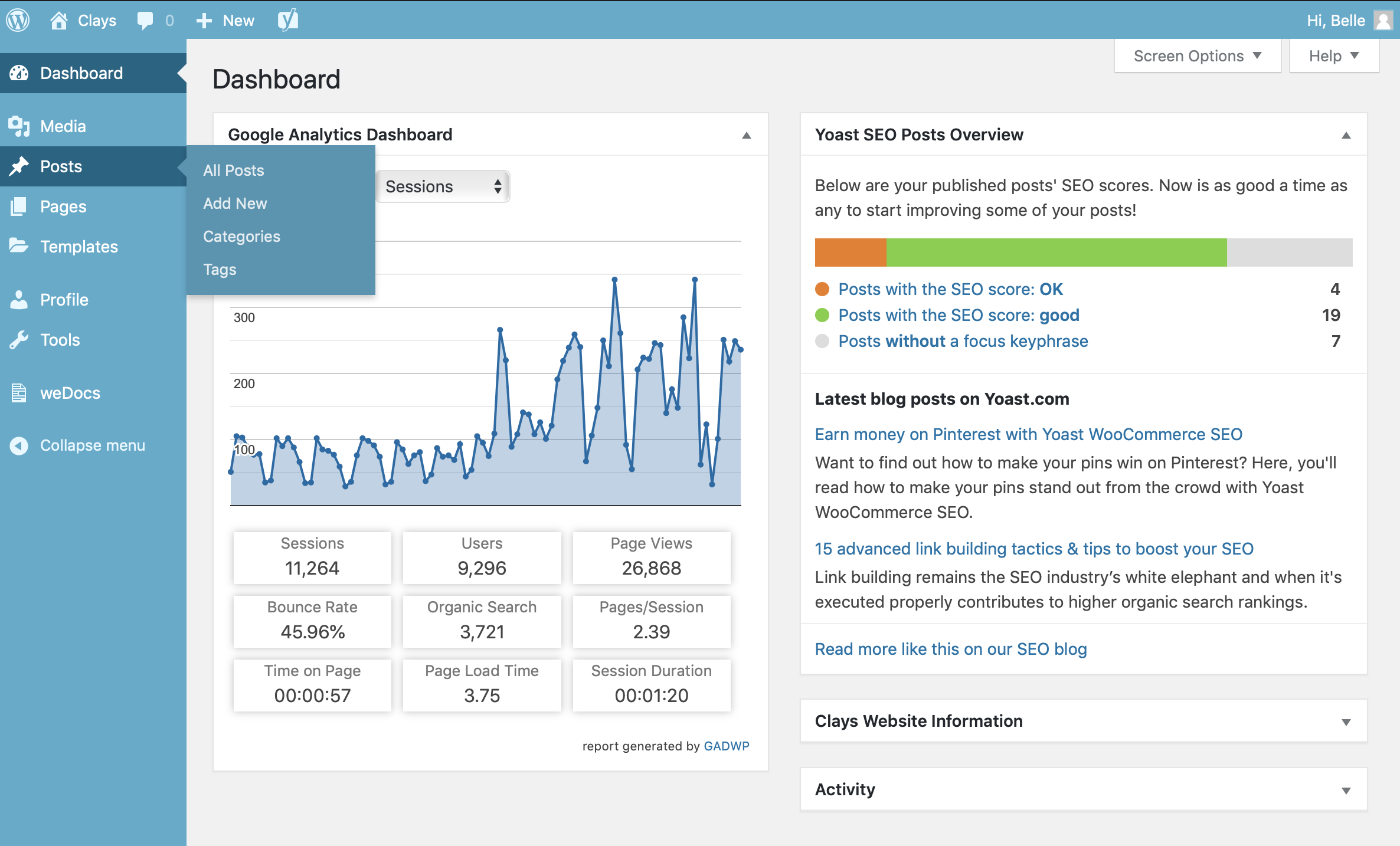
Task: Open Earn money on Pinterest article
Action: pyautogui.click(x=1028, y=434)
